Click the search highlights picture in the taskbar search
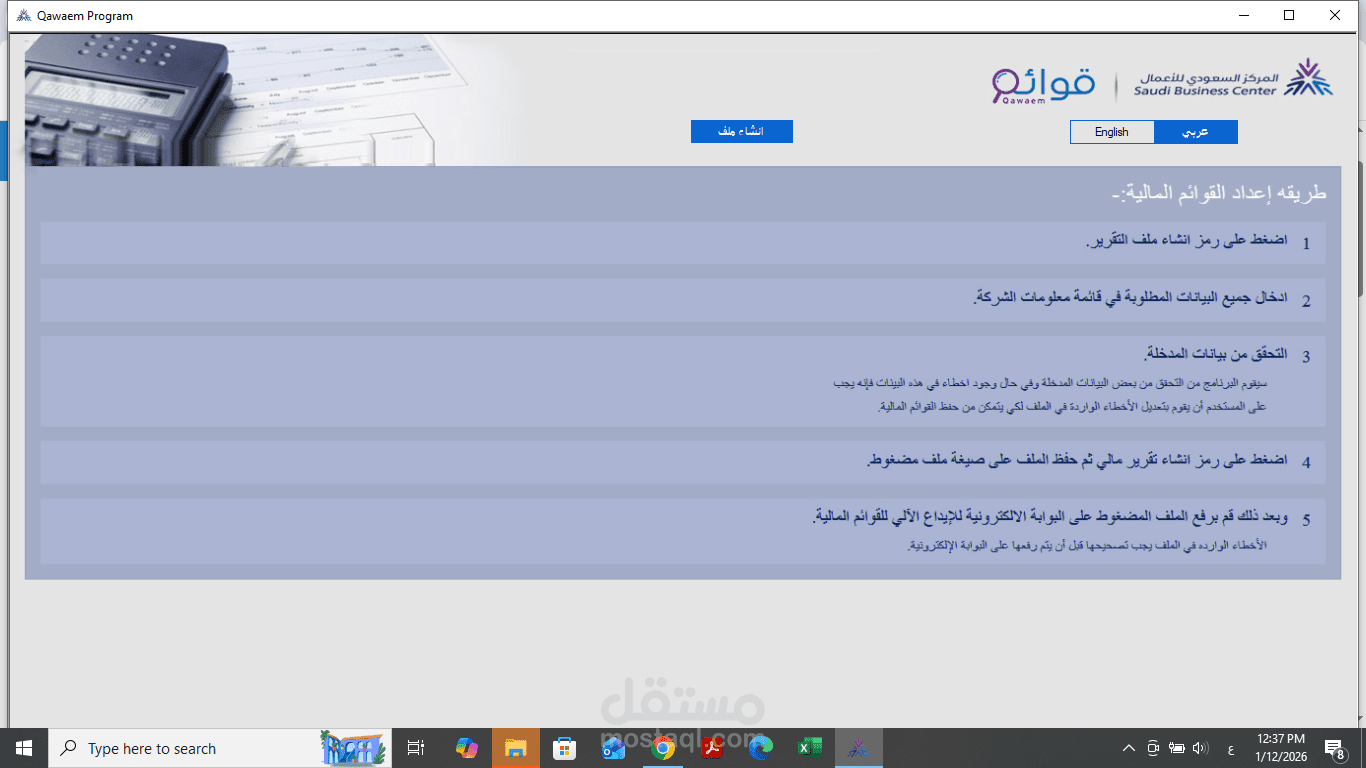1366x768 pixels. tap(352, 748)
